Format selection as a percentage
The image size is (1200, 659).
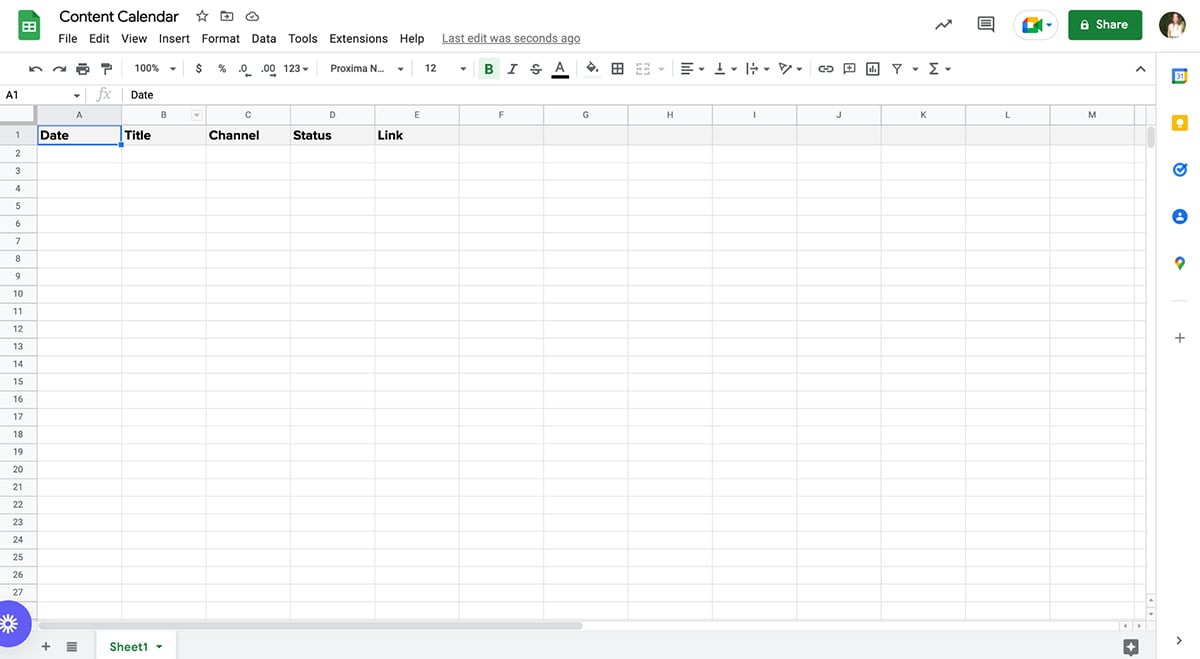pos(221,68)
